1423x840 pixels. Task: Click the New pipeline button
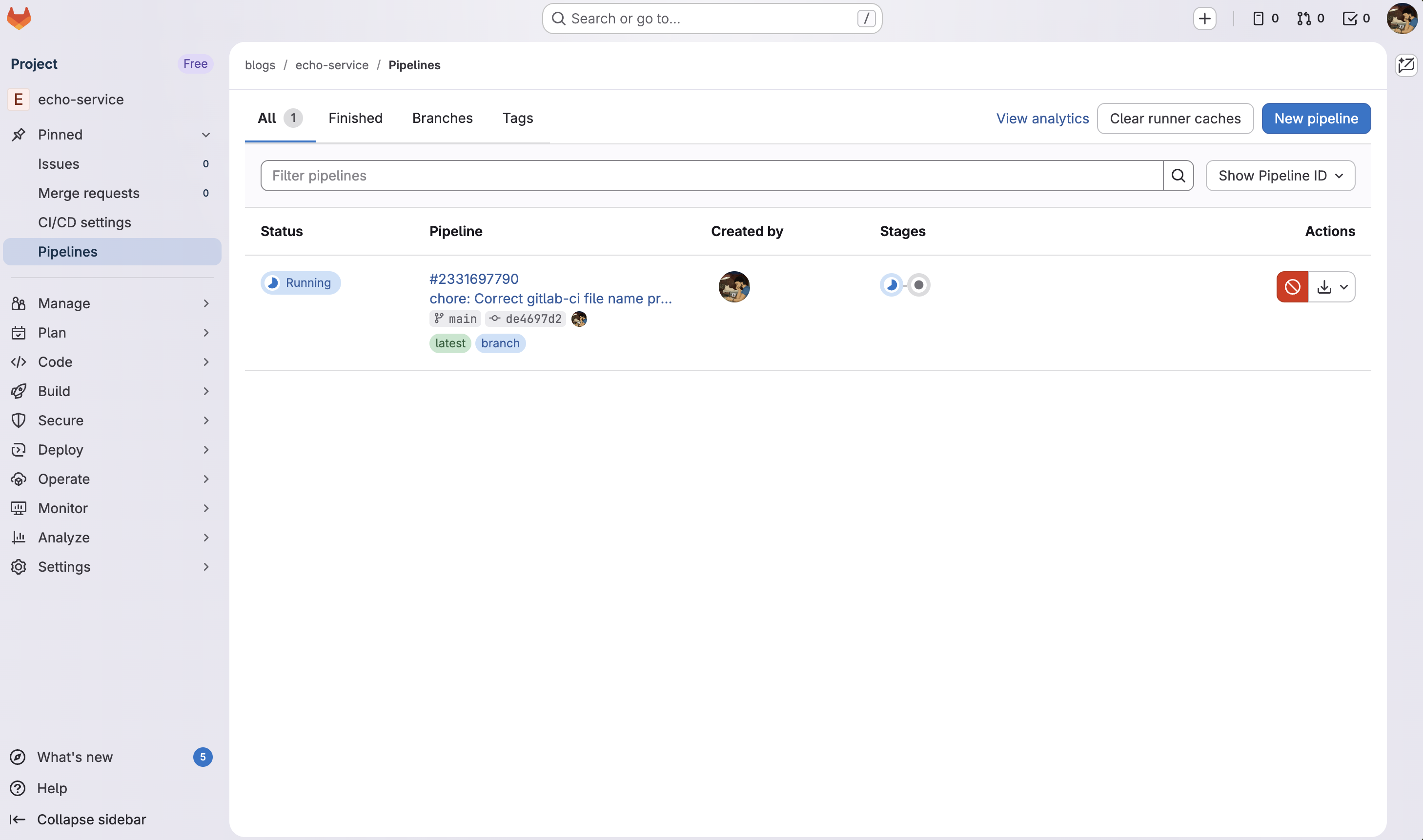click(x=1317, y=119)
